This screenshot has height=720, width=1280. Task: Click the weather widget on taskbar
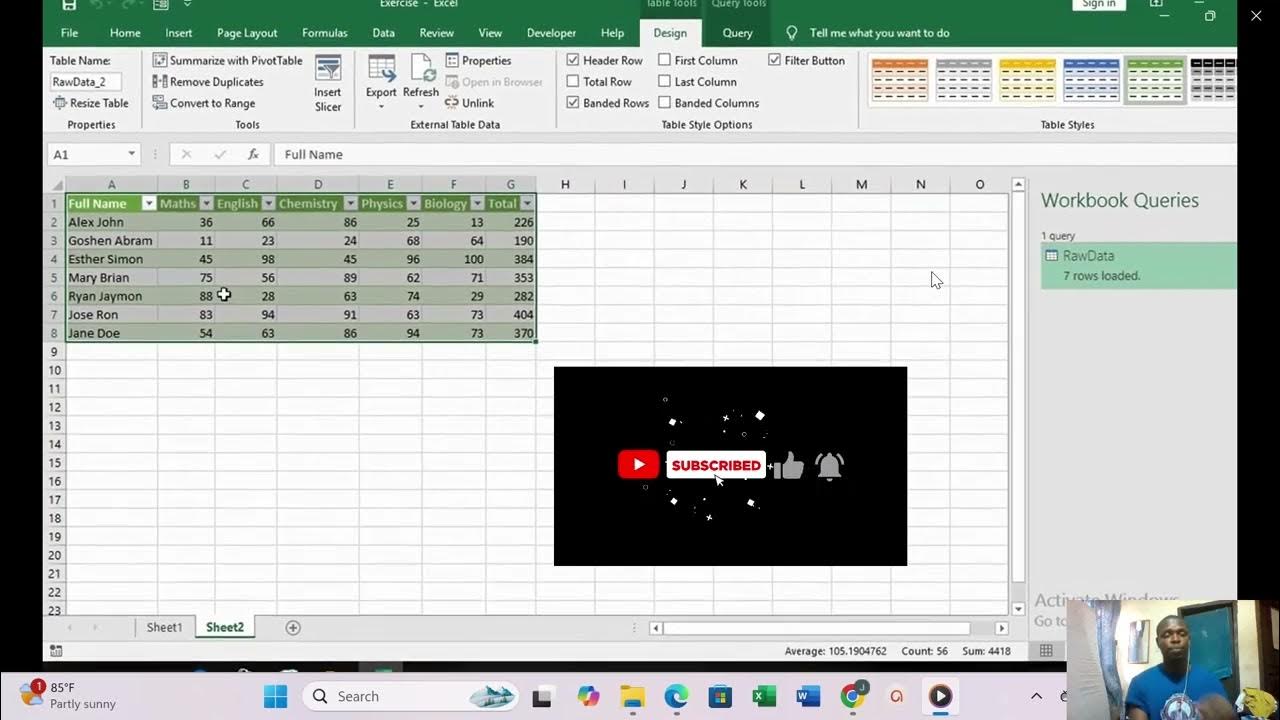tap(68, 695)
